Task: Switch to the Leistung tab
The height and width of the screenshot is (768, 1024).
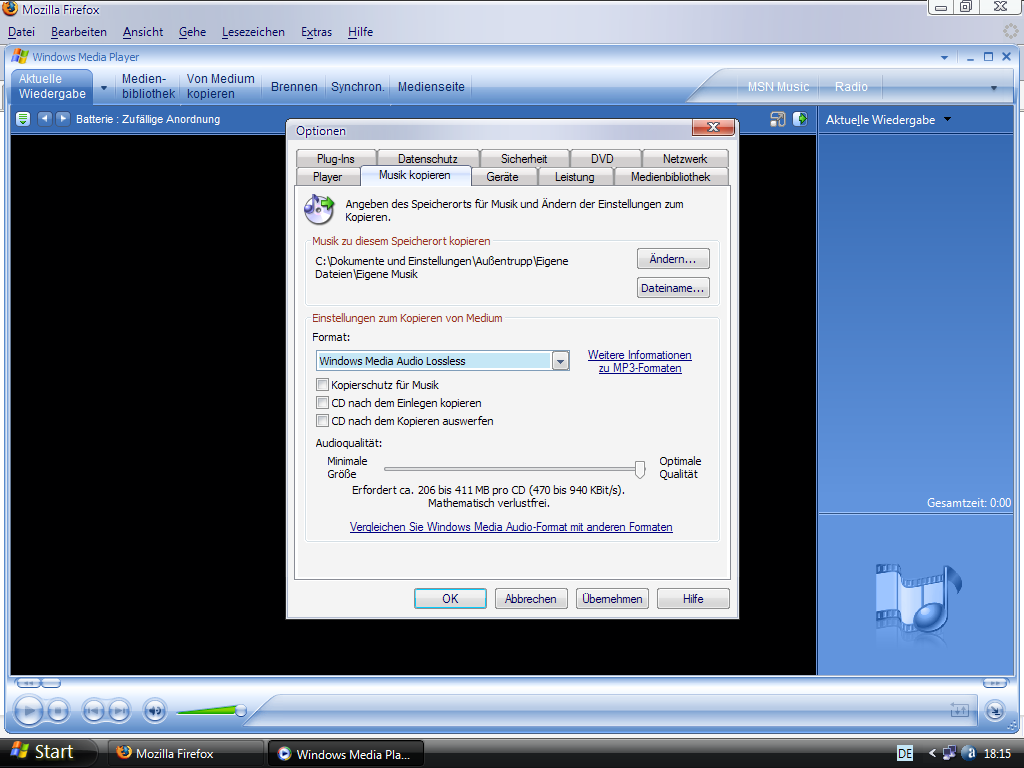Action: (575, 177)
